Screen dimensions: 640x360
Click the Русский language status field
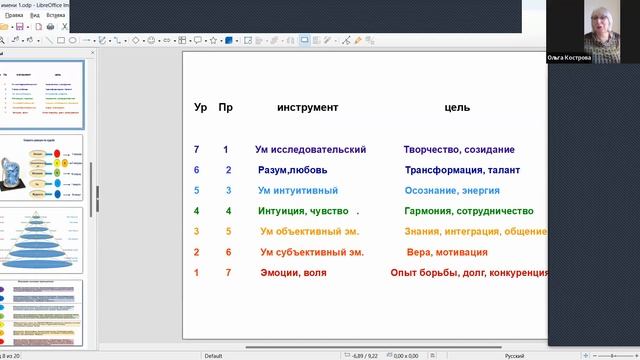pyautogui.click(x=514, y=356)
